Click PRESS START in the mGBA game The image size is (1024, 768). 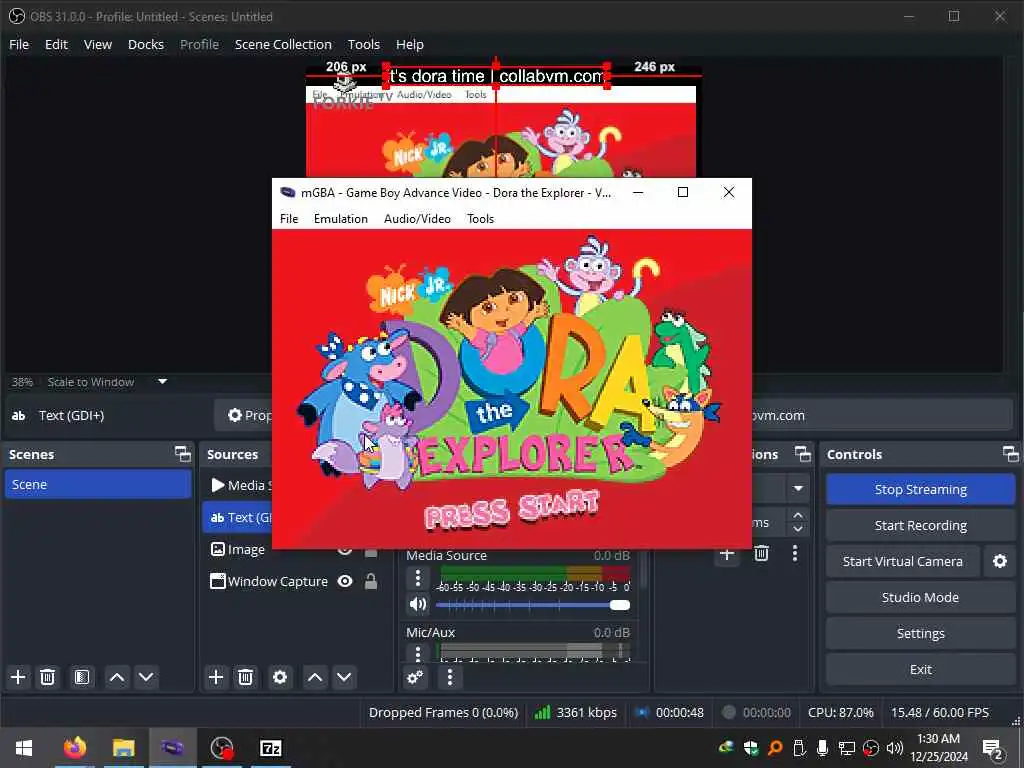(x=511, y=509)
